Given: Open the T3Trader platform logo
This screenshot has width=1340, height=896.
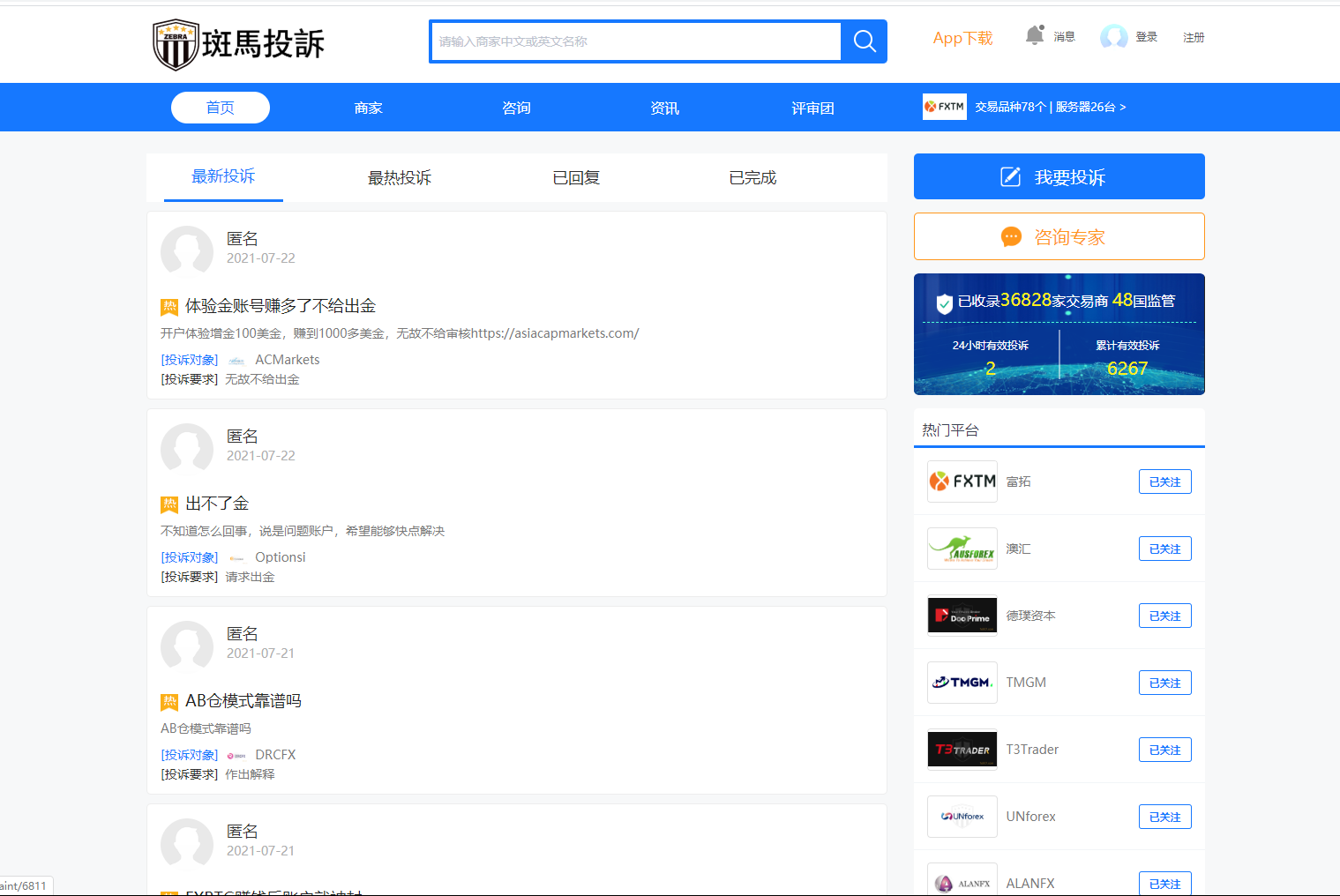Looking at the screenshot, I should point(962,750).
